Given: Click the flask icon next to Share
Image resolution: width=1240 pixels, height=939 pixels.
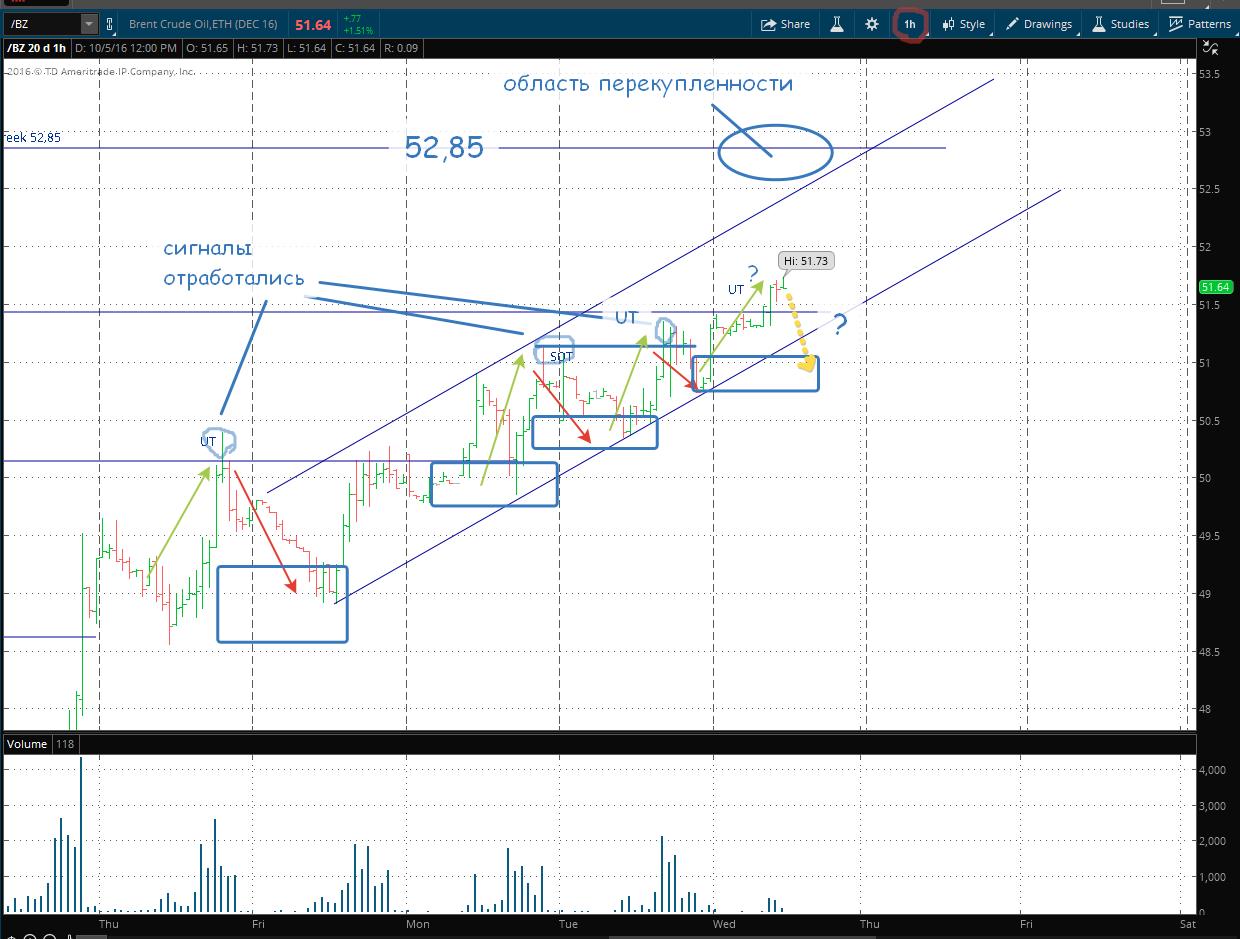Looking at the screenshot, I should pyautogui.click(x=836, y=24).
